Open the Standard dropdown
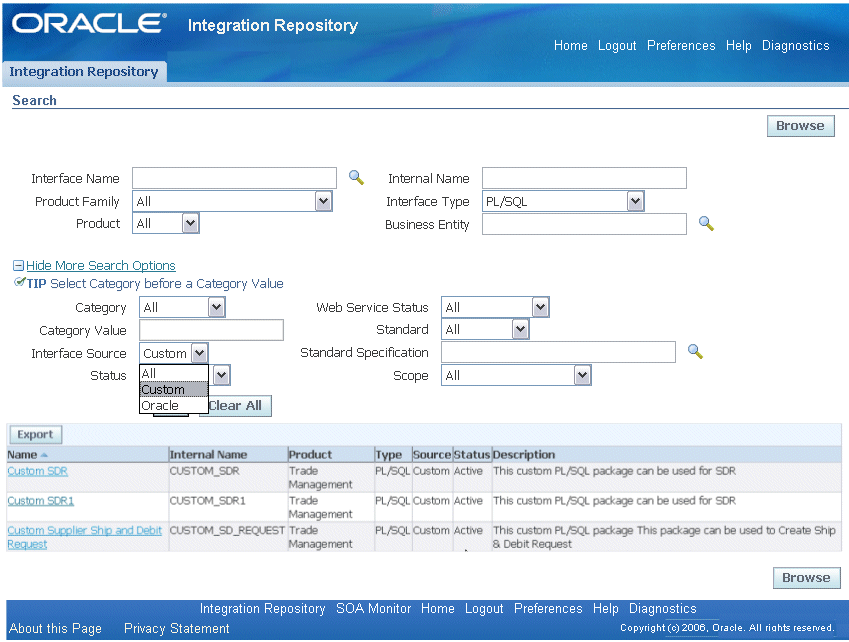Screen dimensions: 849x642 485,329
